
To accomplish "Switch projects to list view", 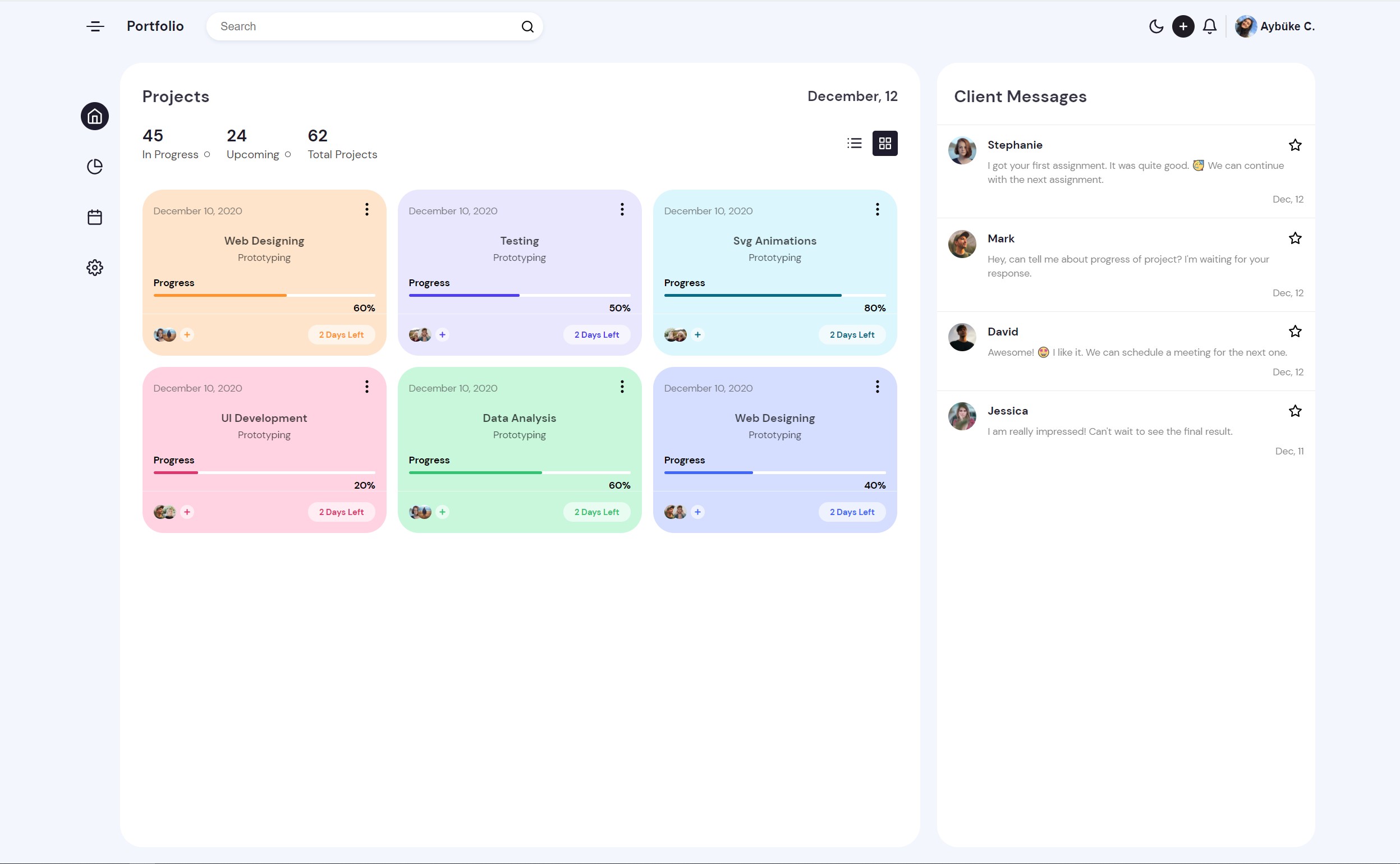I will (853, 143).
